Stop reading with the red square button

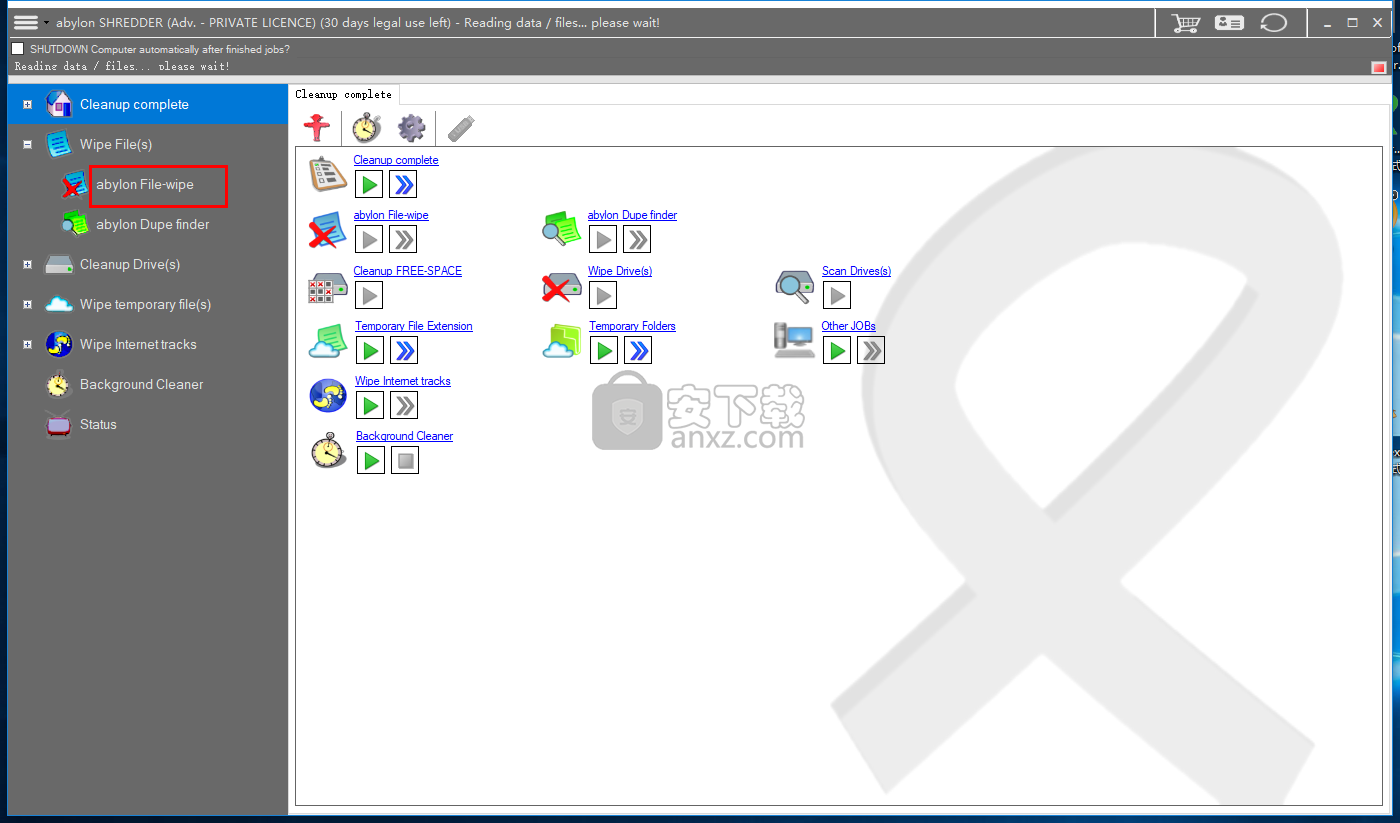[x=1378, y=67]
